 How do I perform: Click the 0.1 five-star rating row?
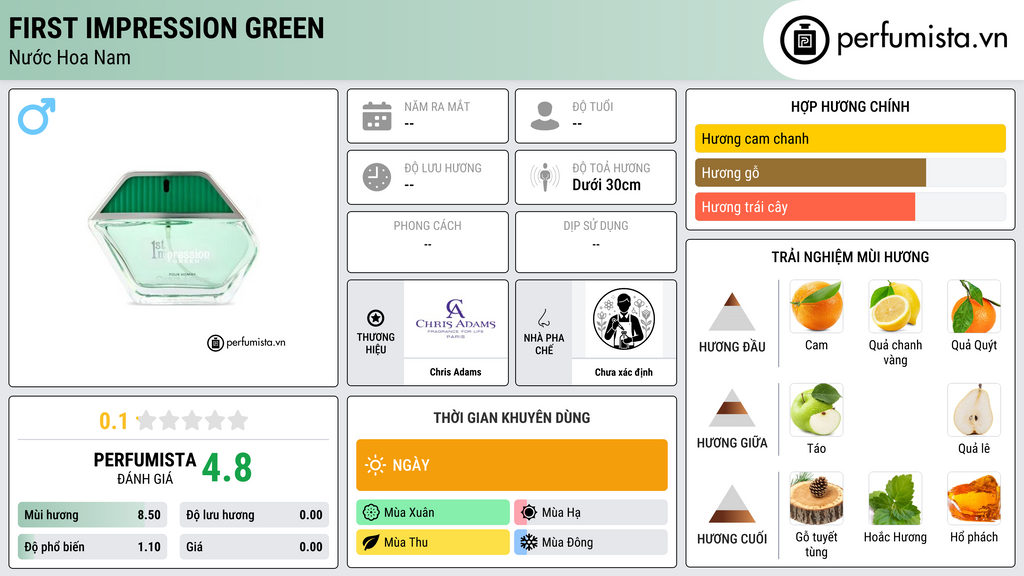coord(174,421)
